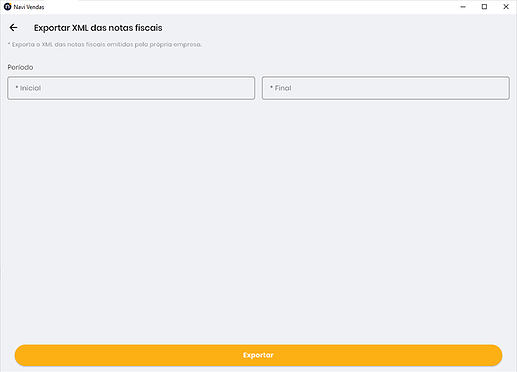Image resolution: width=517 pixels, height=372 pixels.
Task: Click the 'Período' label
Action: (20, 67)
